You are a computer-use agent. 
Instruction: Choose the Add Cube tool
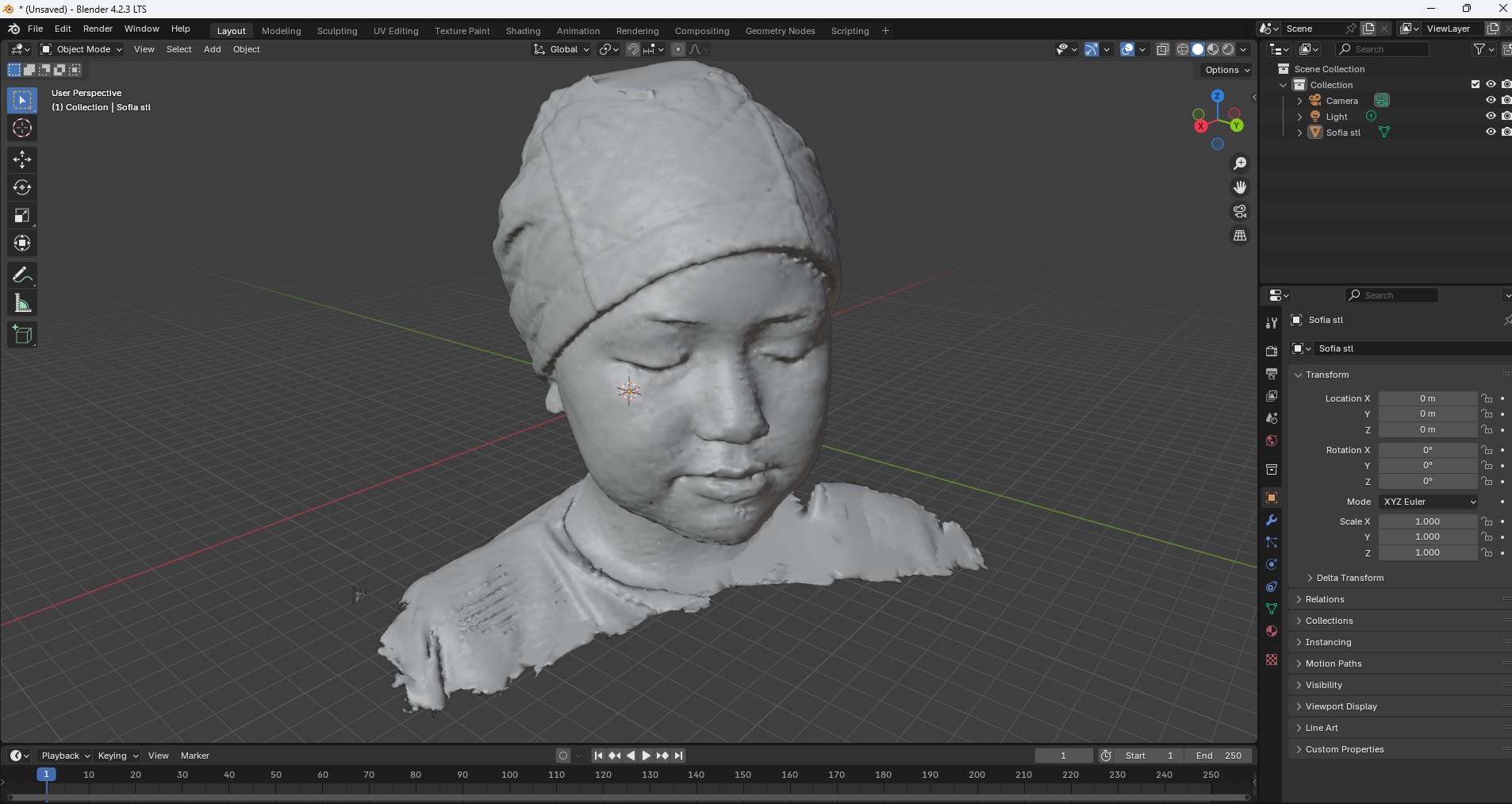pos(22,335)
